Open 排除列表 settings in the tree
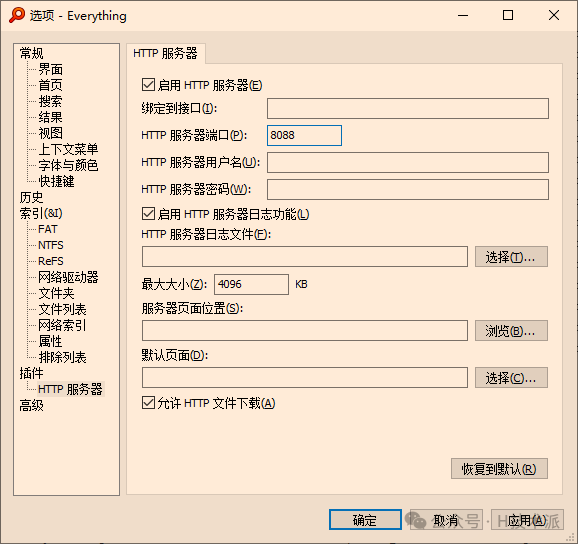Image resolution: width=578 pixels, height=544 pixels. (x=62, y=357)
